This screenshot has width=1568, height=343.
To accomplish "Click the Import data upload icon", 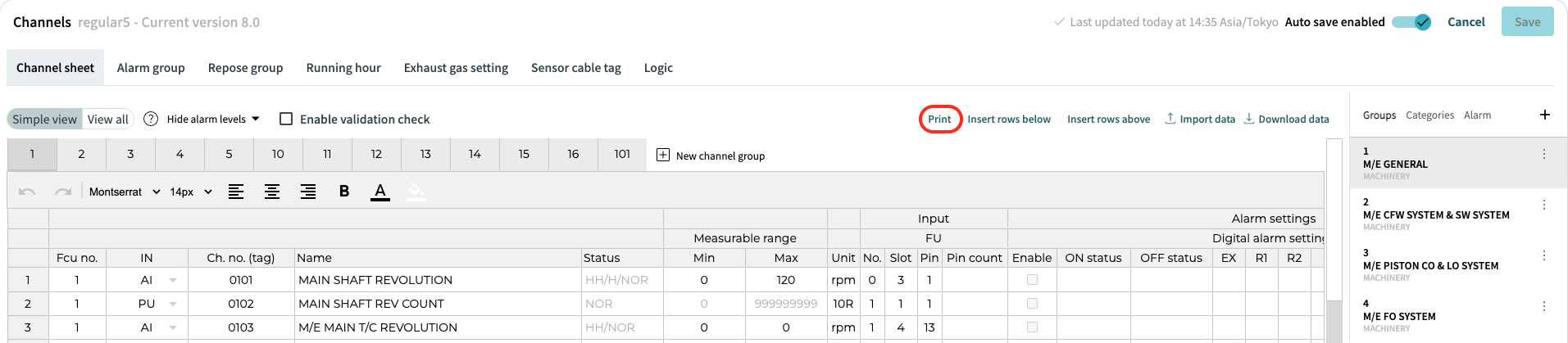I will pyautogui.click(x=1170, y=119).
